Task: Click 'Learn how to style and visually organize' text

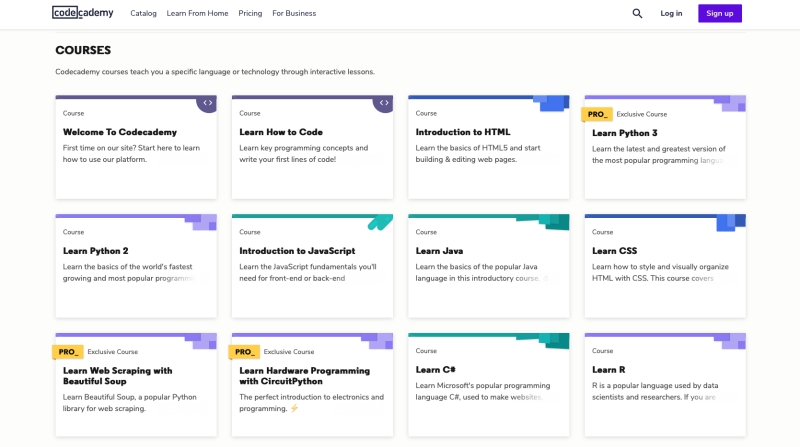Action: 660,272
